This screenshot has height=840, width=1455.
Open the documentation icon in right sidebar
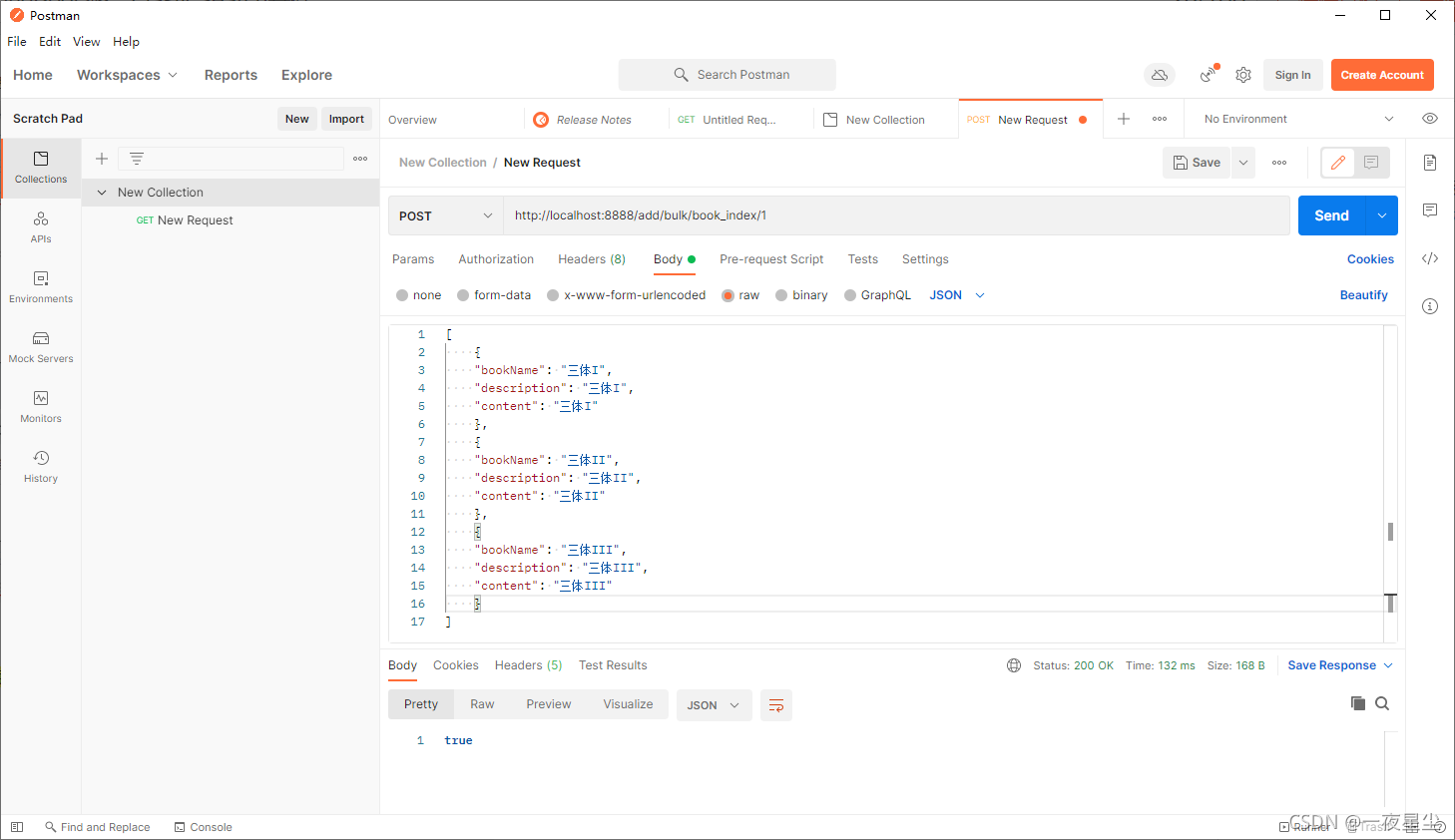click(1430, 163)
